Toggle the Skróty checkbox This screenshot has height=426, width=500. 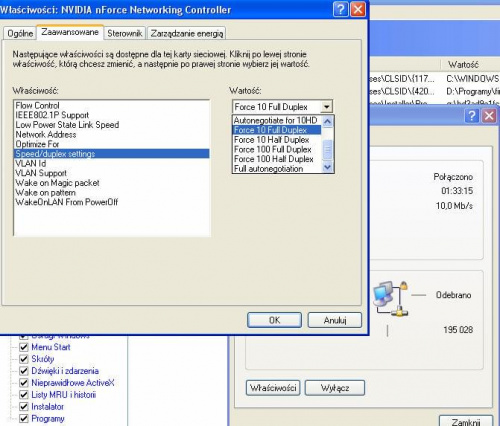[23, 359]
